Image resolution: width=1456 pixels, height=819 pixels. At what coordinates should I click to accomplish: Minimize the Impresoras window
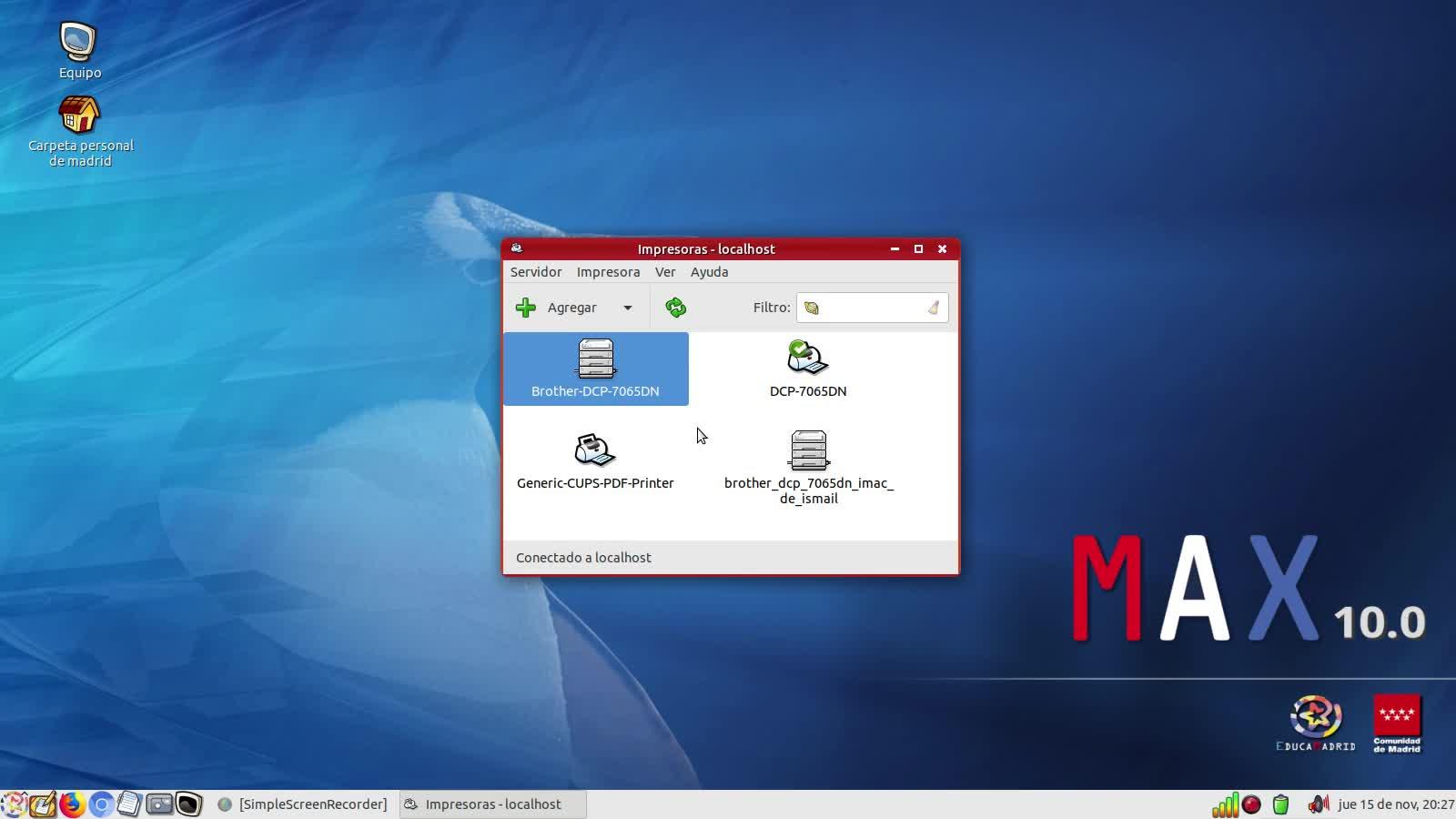895,248
